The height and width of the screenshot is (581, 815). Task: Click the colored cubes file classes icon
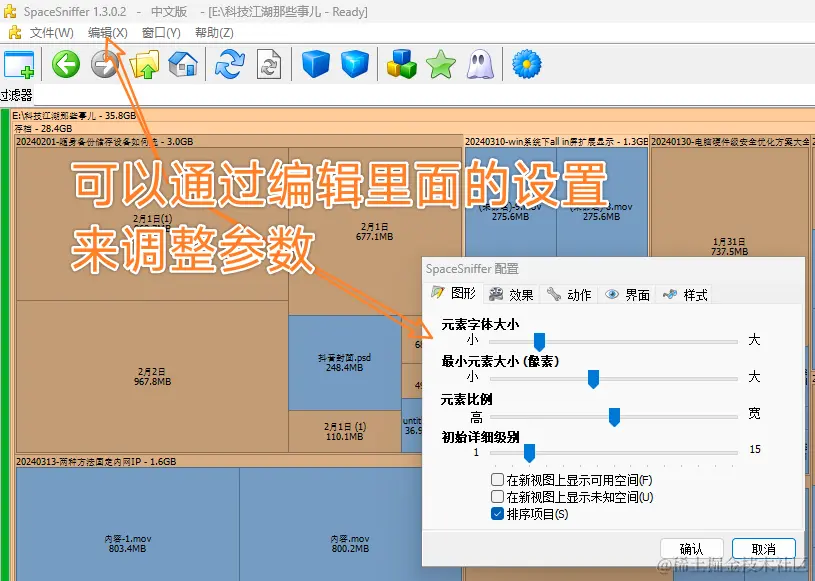[x=402, y=64]
